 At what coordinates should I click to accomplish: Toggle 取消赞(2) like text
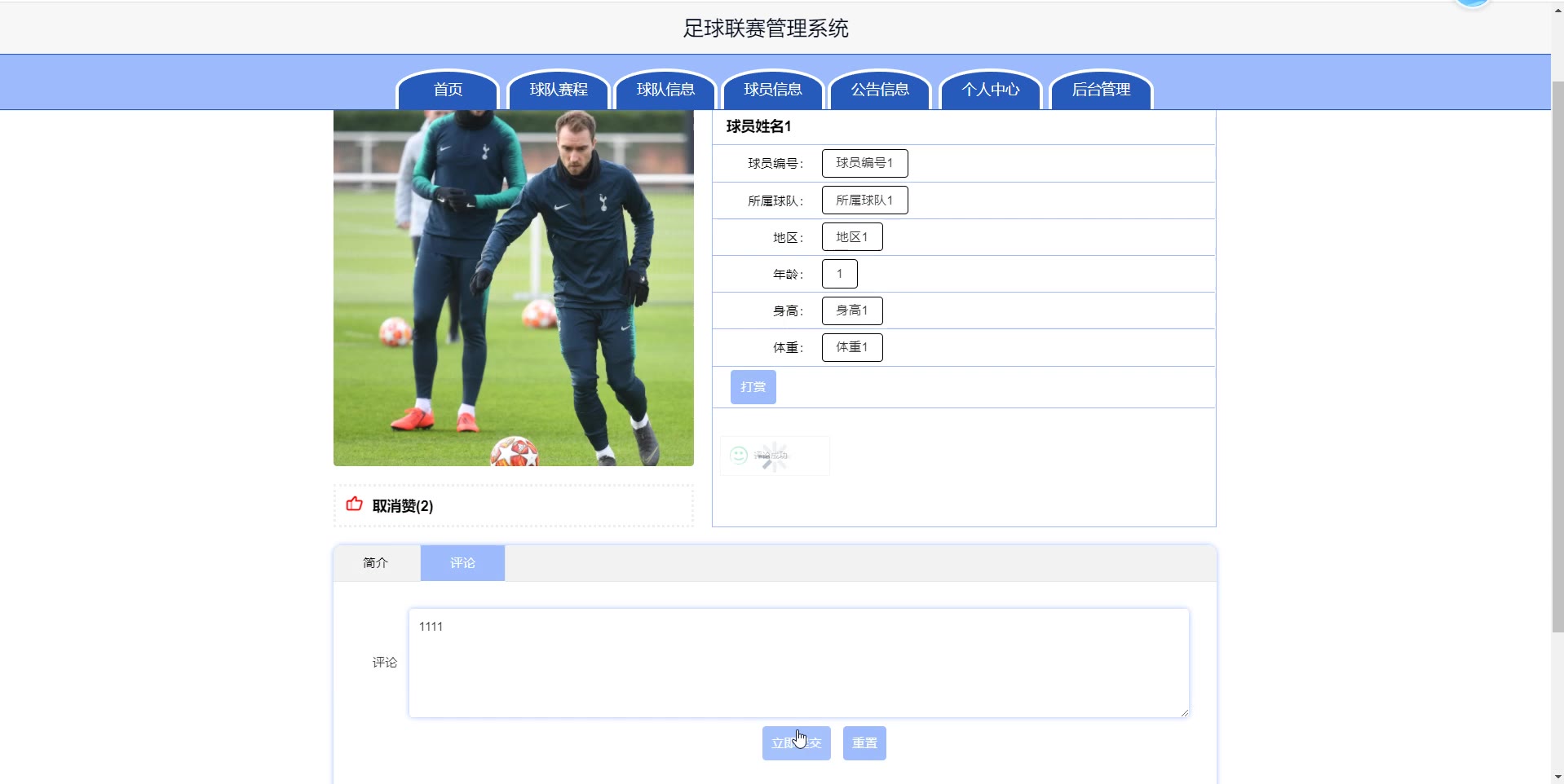403,506
